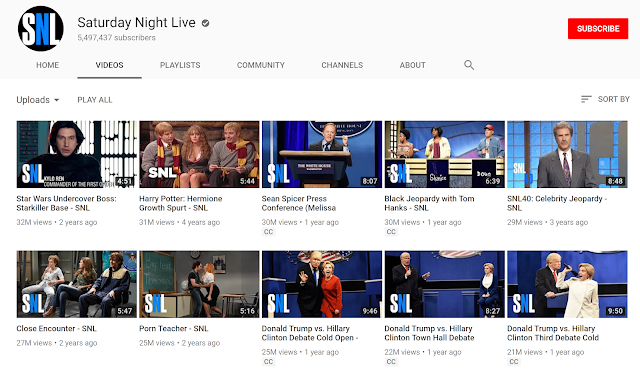Switch to the Channels tab
The height and width of the screenshot is (371, 640).
coord(342,65)
